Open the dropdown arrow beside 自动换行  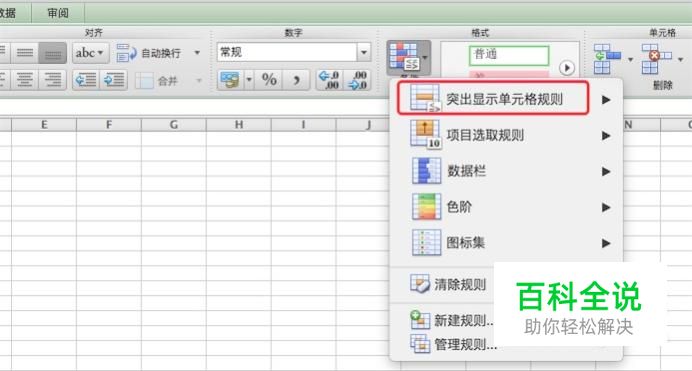[197, 53]
